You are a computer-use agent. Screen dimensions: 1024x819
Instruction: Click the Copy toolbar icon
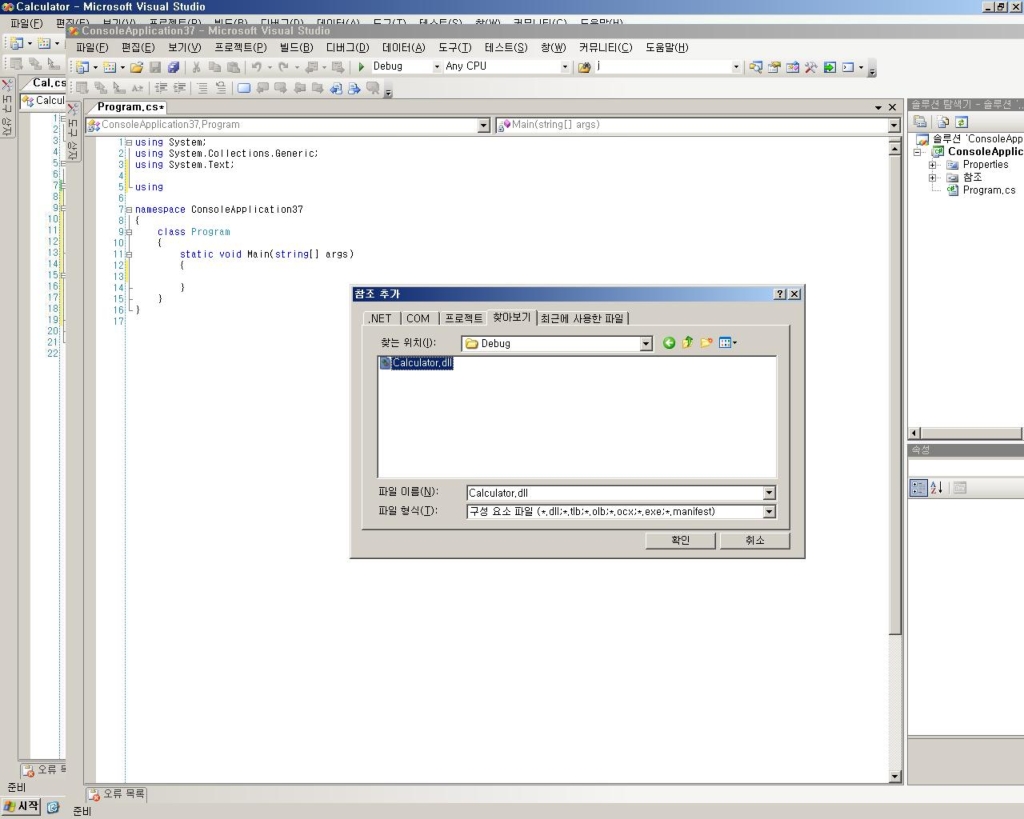click(214, 67)
